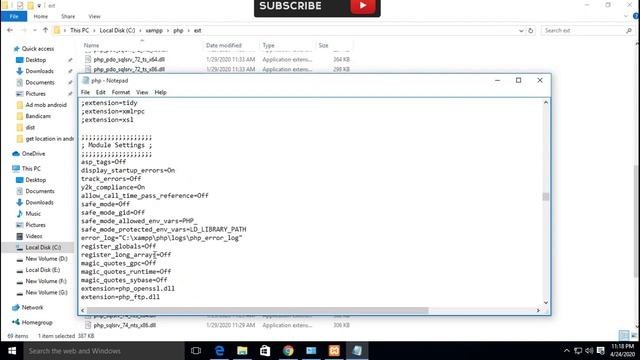The image size is (640, 360).
Task: Click 'Search the web and Windows' box
Action: tap(104, 351)
